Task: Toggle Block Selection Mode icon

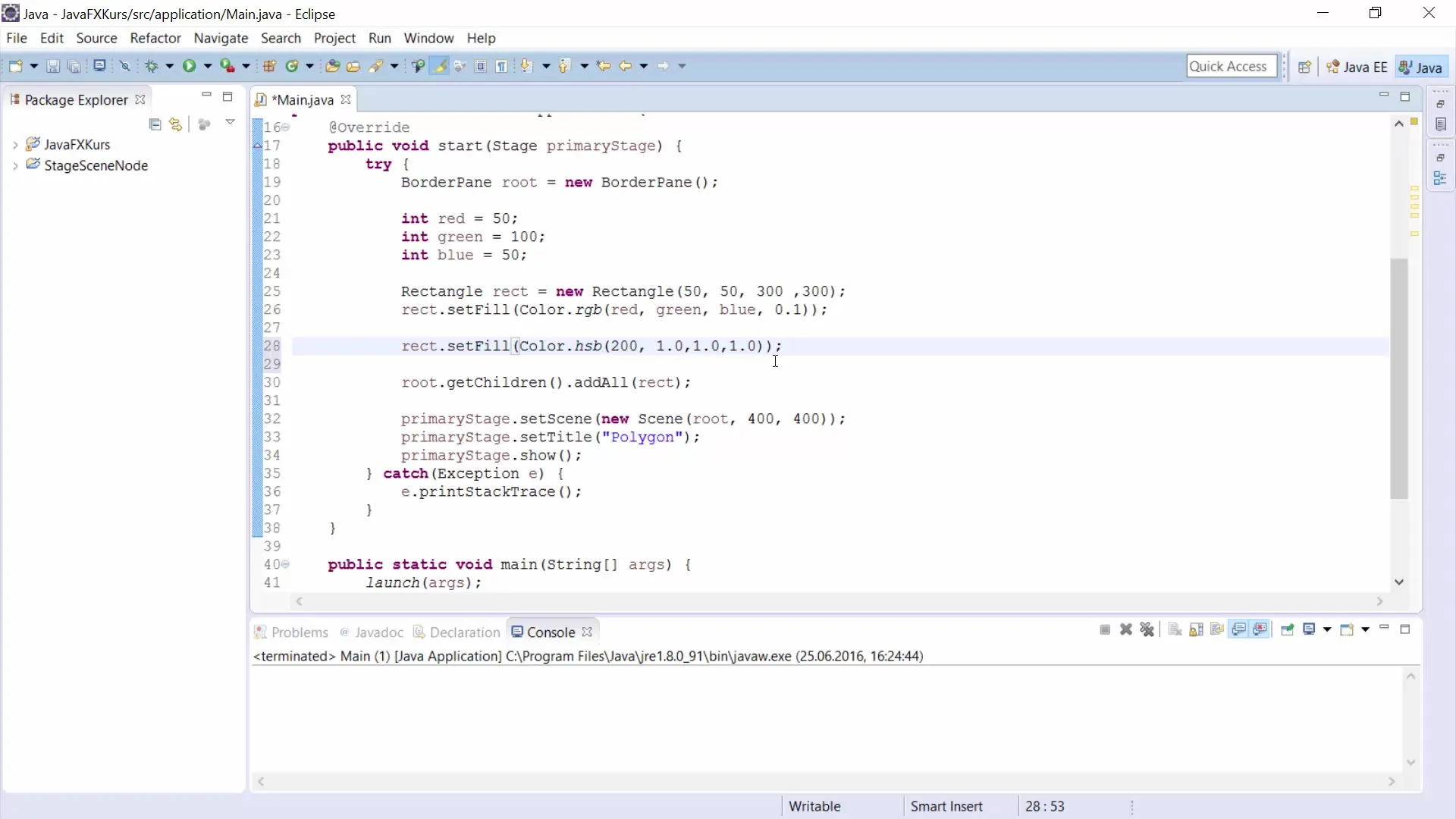Action: (481, 66)
